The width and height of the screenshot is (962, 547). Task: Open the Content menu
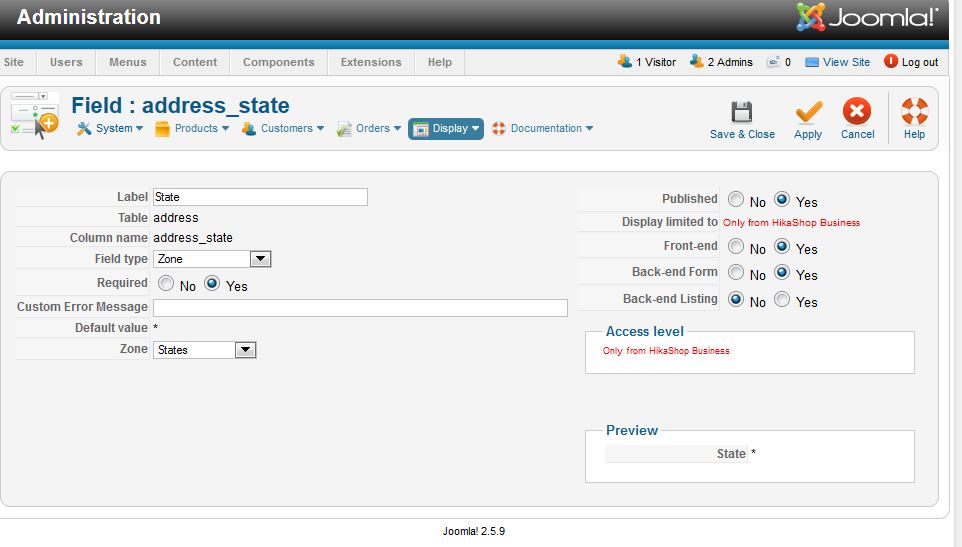point(195,63)
